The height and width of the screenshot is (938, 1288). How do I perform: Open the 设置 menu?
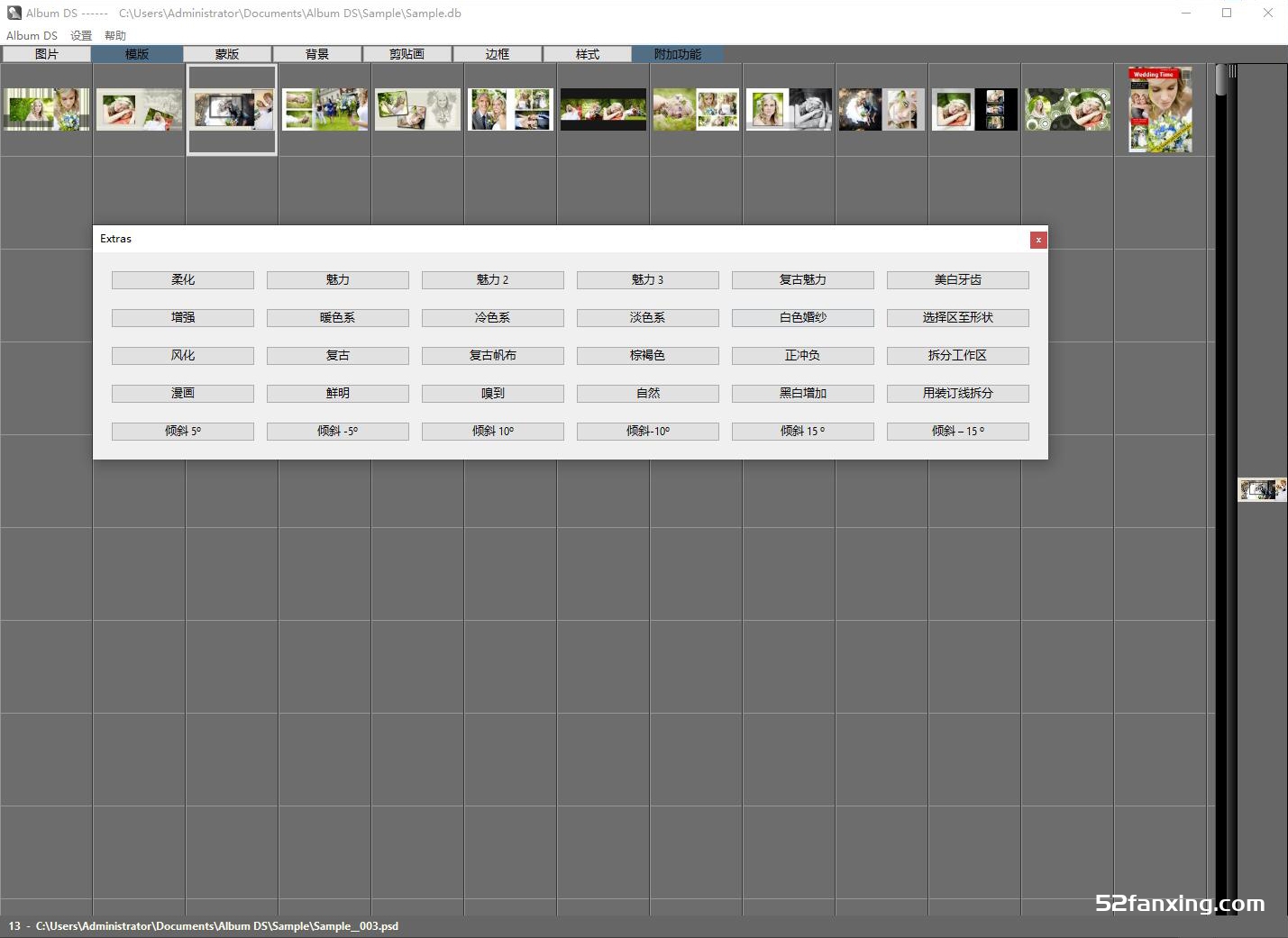pos(81,36)
